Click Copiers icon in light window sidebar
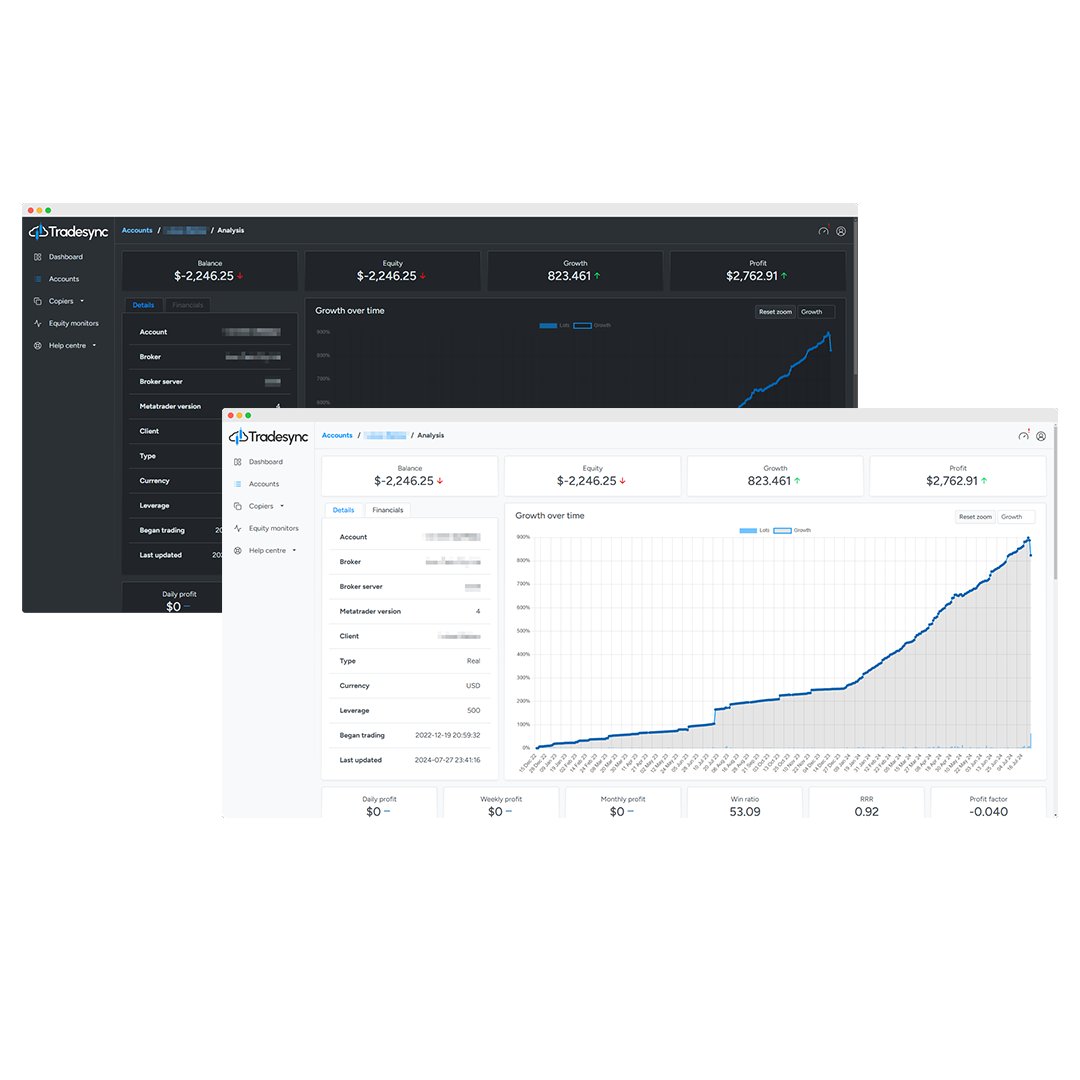Screen dimensions: 1080x1080 coord(238,506)
